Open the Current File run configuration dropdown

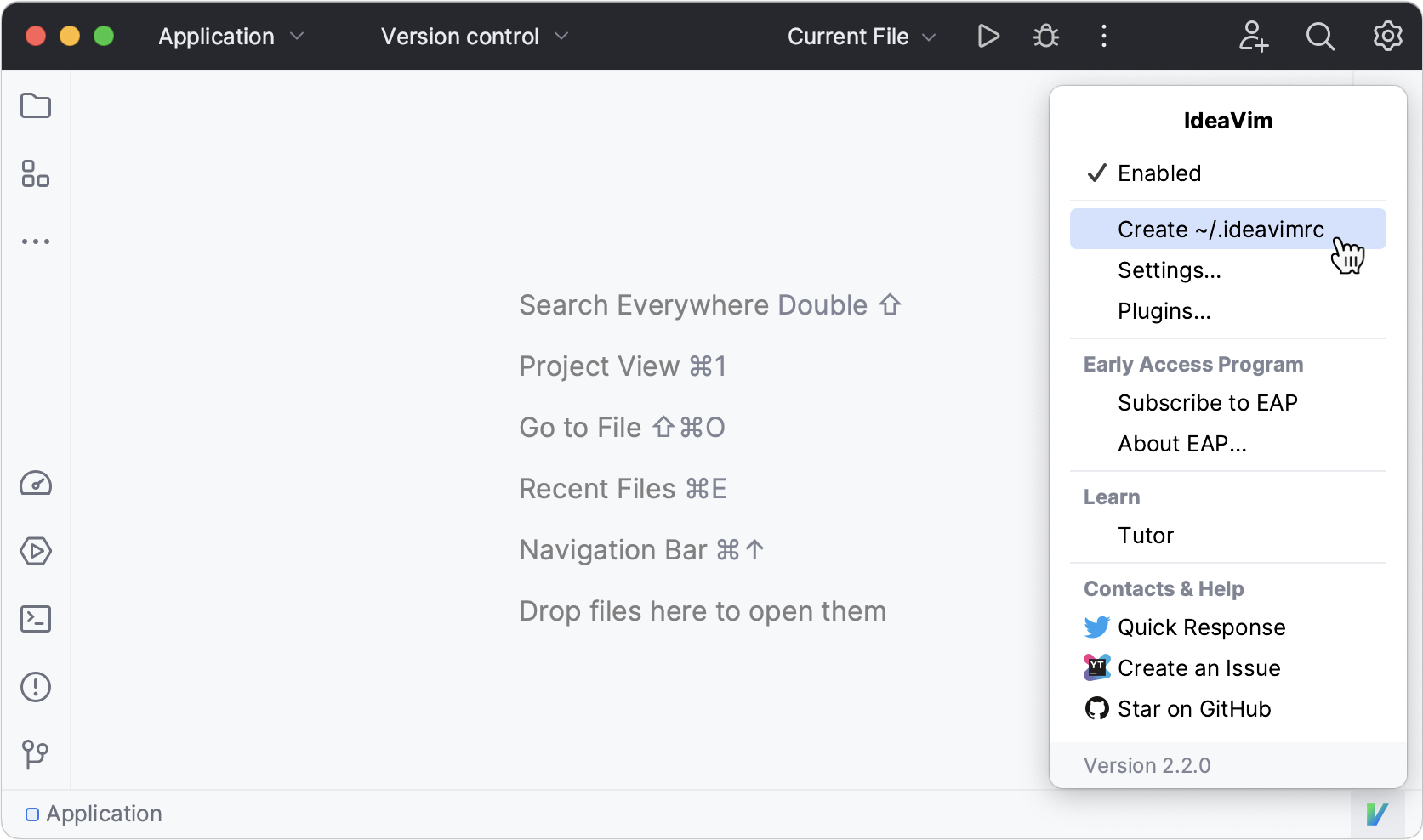click(x=862, y=37)
